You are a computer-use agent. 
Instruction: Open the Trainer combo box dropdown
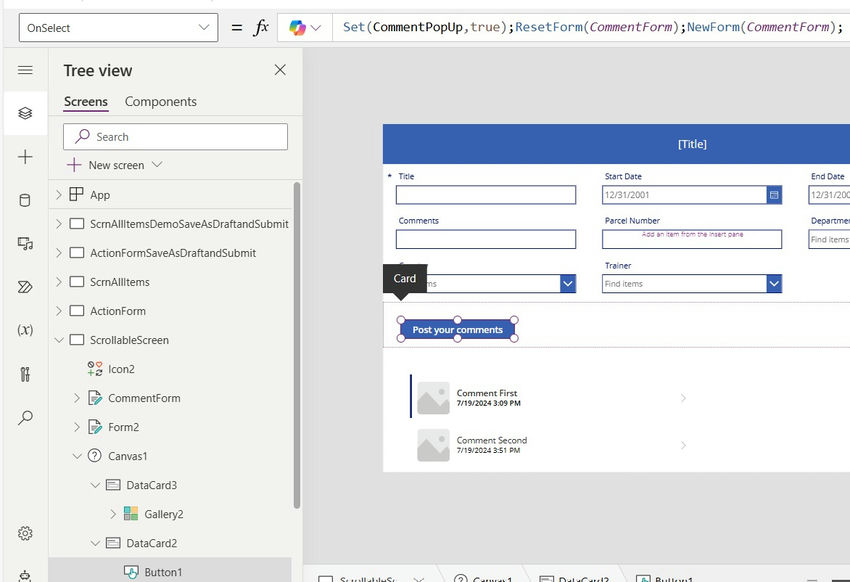(774, 283)
